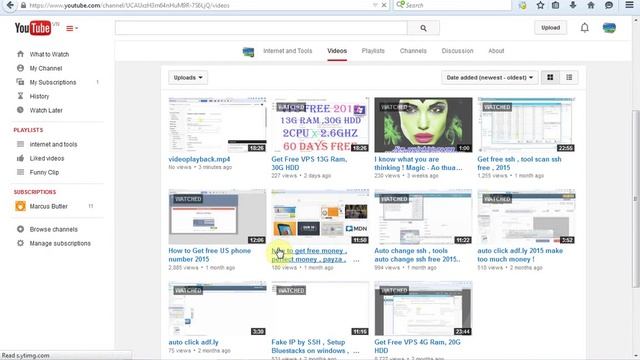640x360 pixels.
Task: Click the History hourglass icon
Action: (x=20, y=96)
